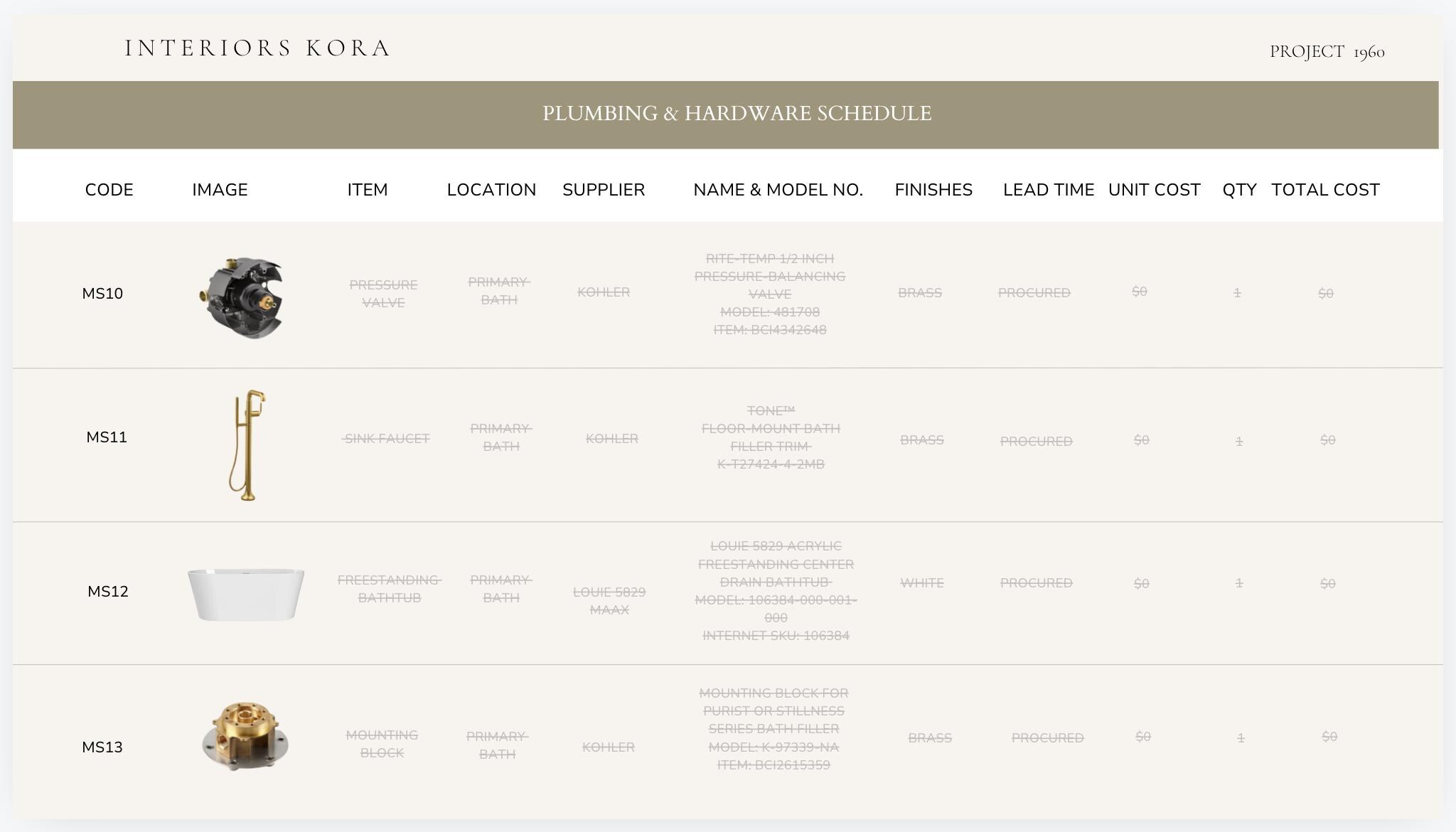Viewport: 1456px width, 832px height.
Task: Select the gold floor-mount faucet image
Action: [x=247, y=445]
